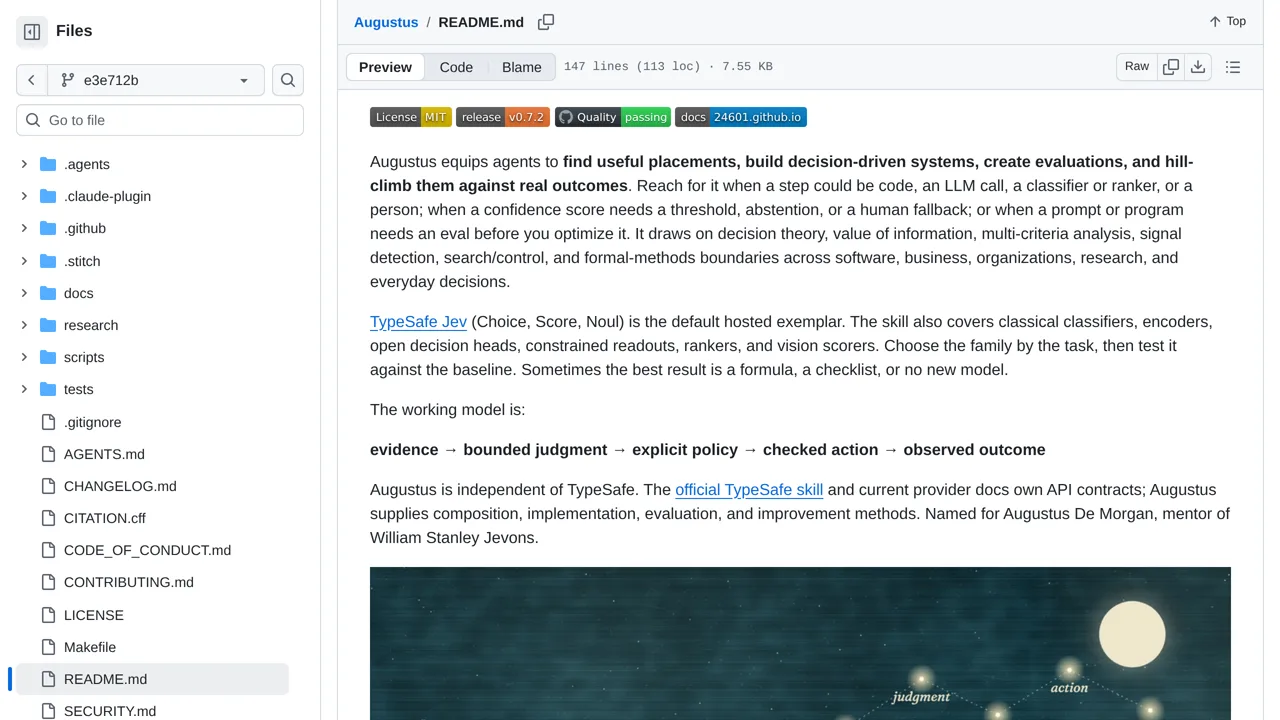This screenshot has height=720, width=1280.
Task: Open the .stitch folder icon
Action: (x=48, y=261)
